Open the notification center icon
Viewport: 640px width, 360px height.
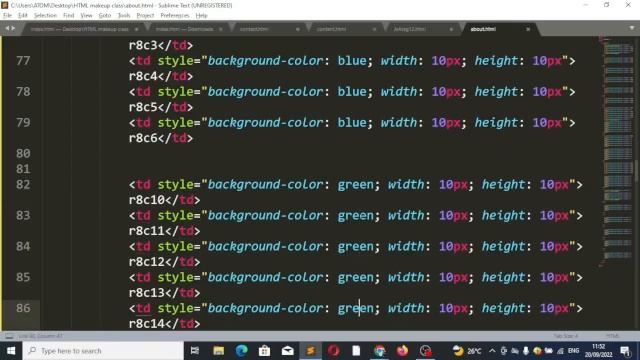[x=625, y=351]
